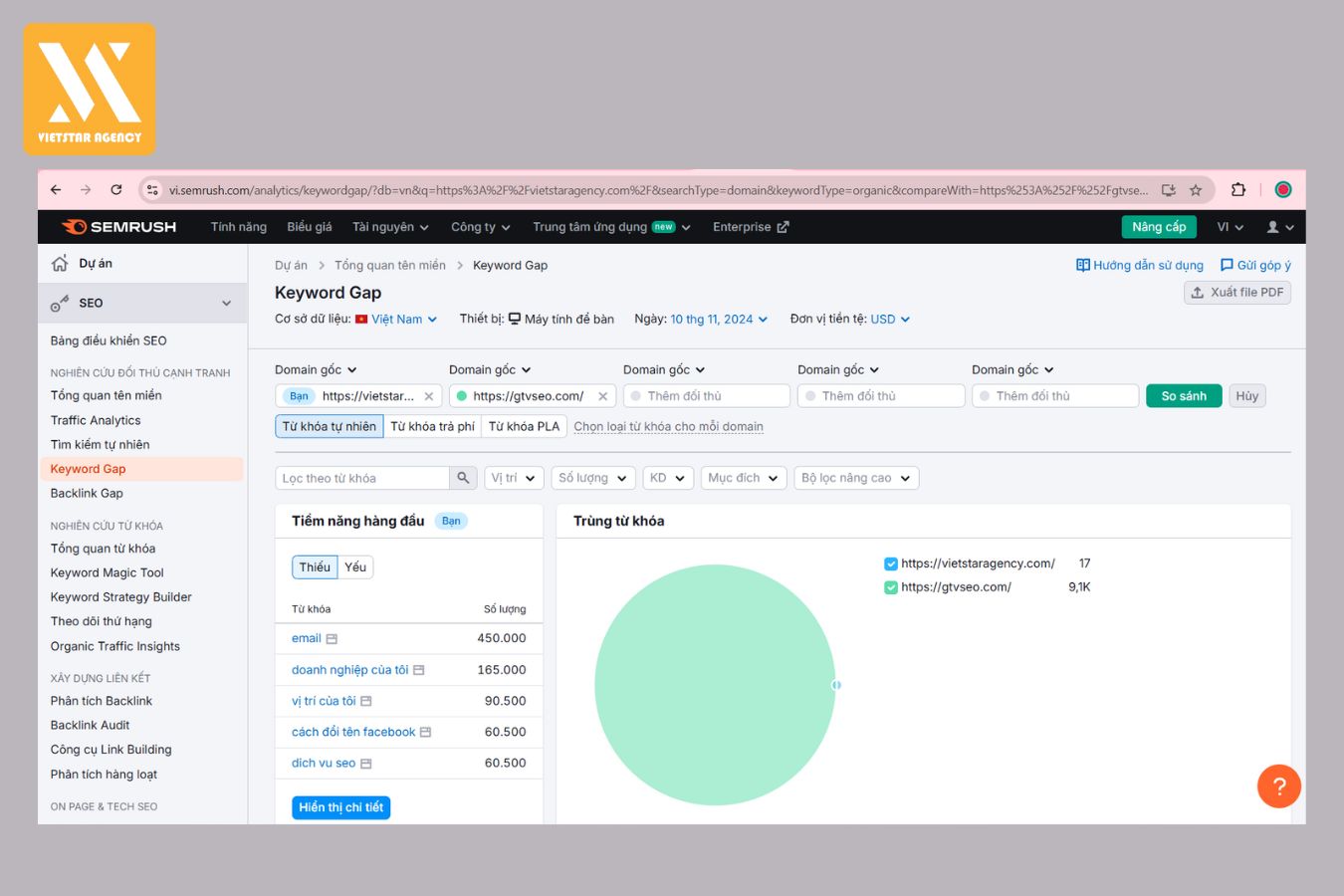Screen dimensions: 1344x896
Task: Click the Lọc theo từ khóa input field
Action: click(x=362, y=478)
